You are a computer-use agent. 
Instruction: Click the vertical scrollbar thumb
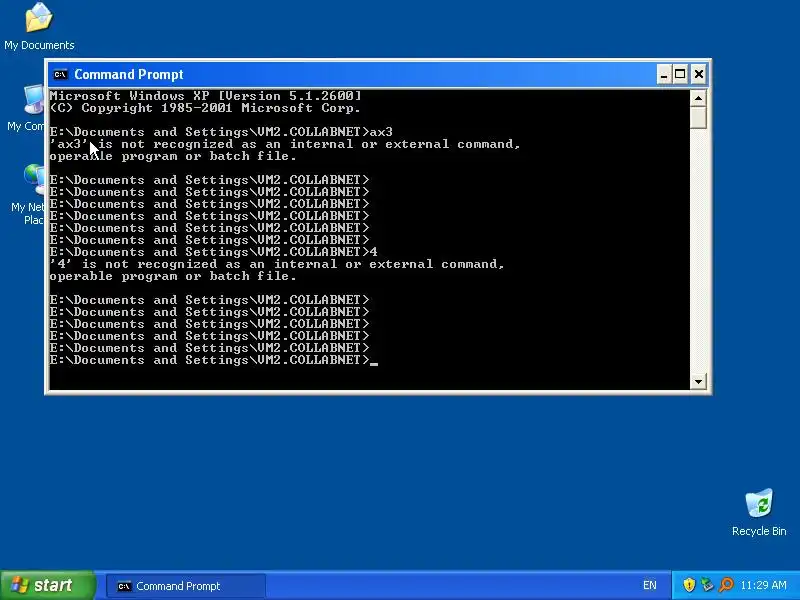(x=698, y=117)
